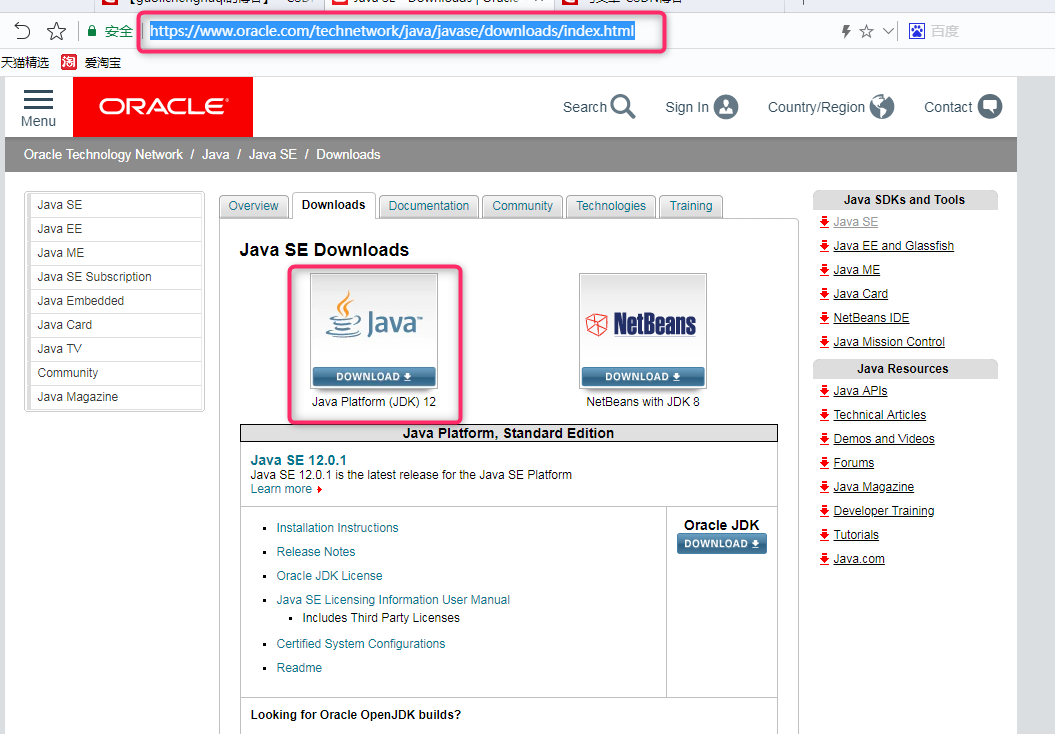Select the address bar URL field
Screen dimensions: 1055x734
[x=392, y=31]
